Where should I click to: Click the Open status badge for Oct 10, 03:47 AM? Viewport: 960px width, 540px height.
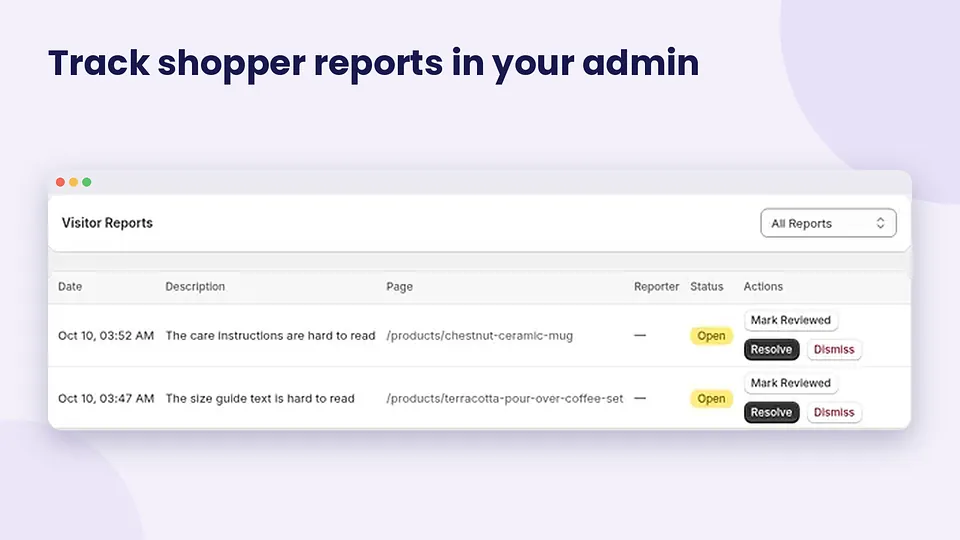click(x=711, y=399)
